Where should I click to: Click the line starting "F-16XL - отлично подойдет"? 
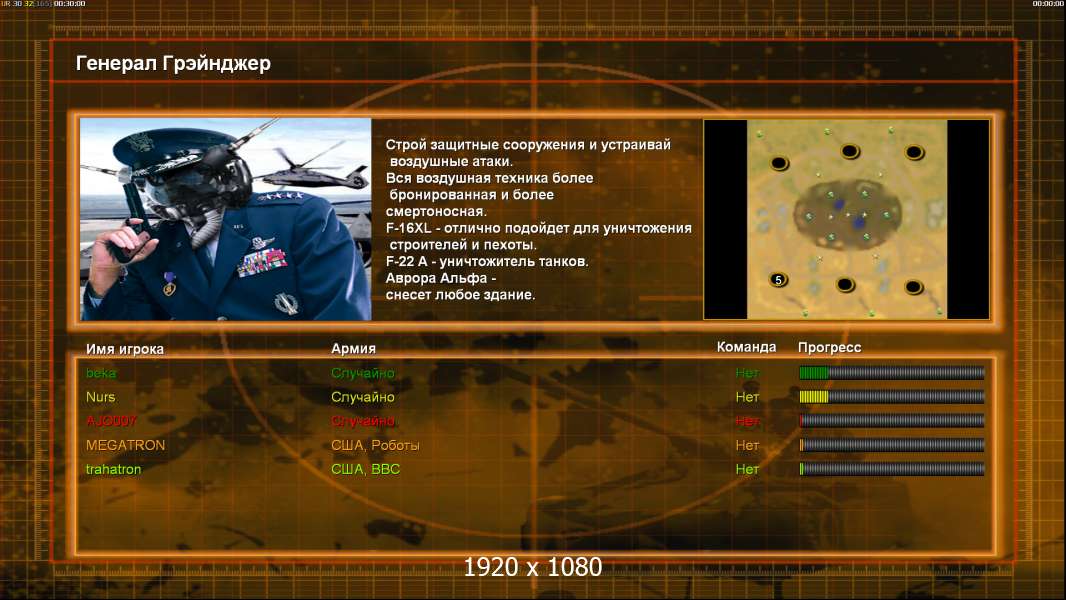tap(538, 228)
